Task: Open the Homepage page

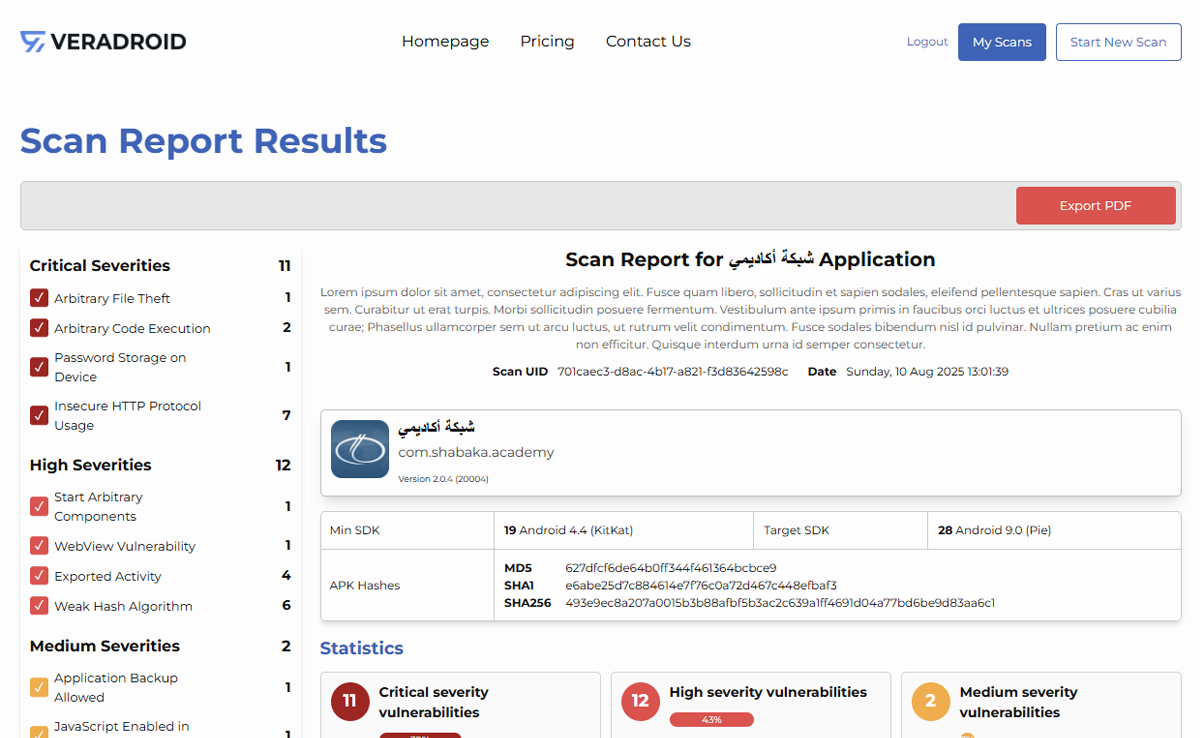Action: pyautogui.click(x=445, y=41)
